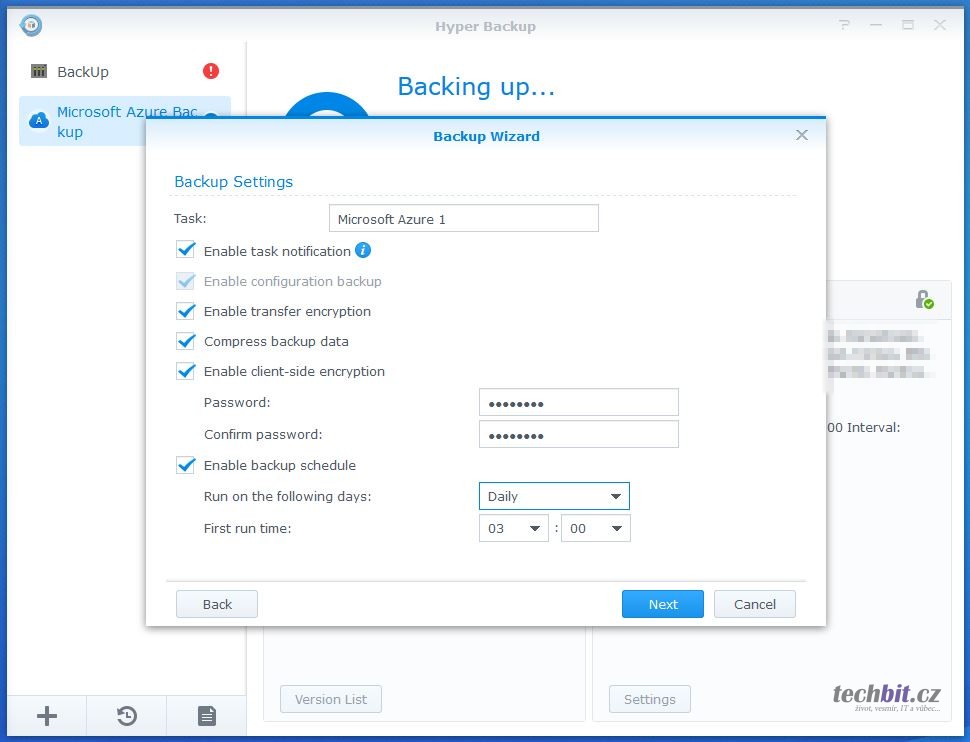
Task: Go Back to previous wizard step
Action: (217, 604)
